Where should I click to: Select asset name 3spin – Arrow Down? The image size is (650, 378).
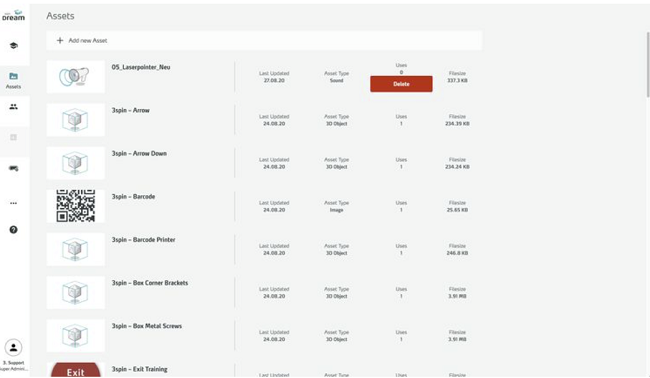(139, 153)
